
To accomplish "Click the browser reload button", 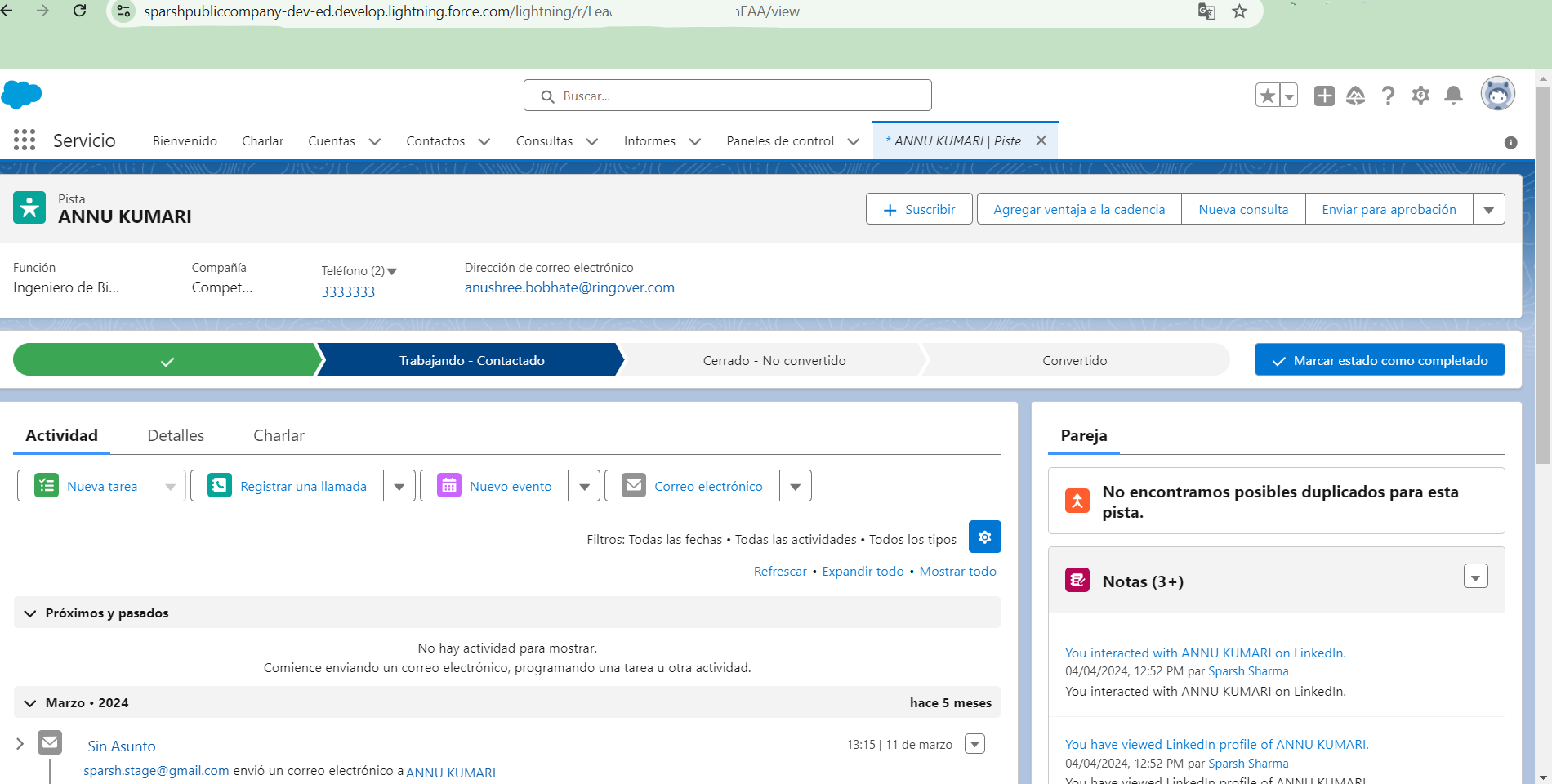I will (x=80, y=11).
